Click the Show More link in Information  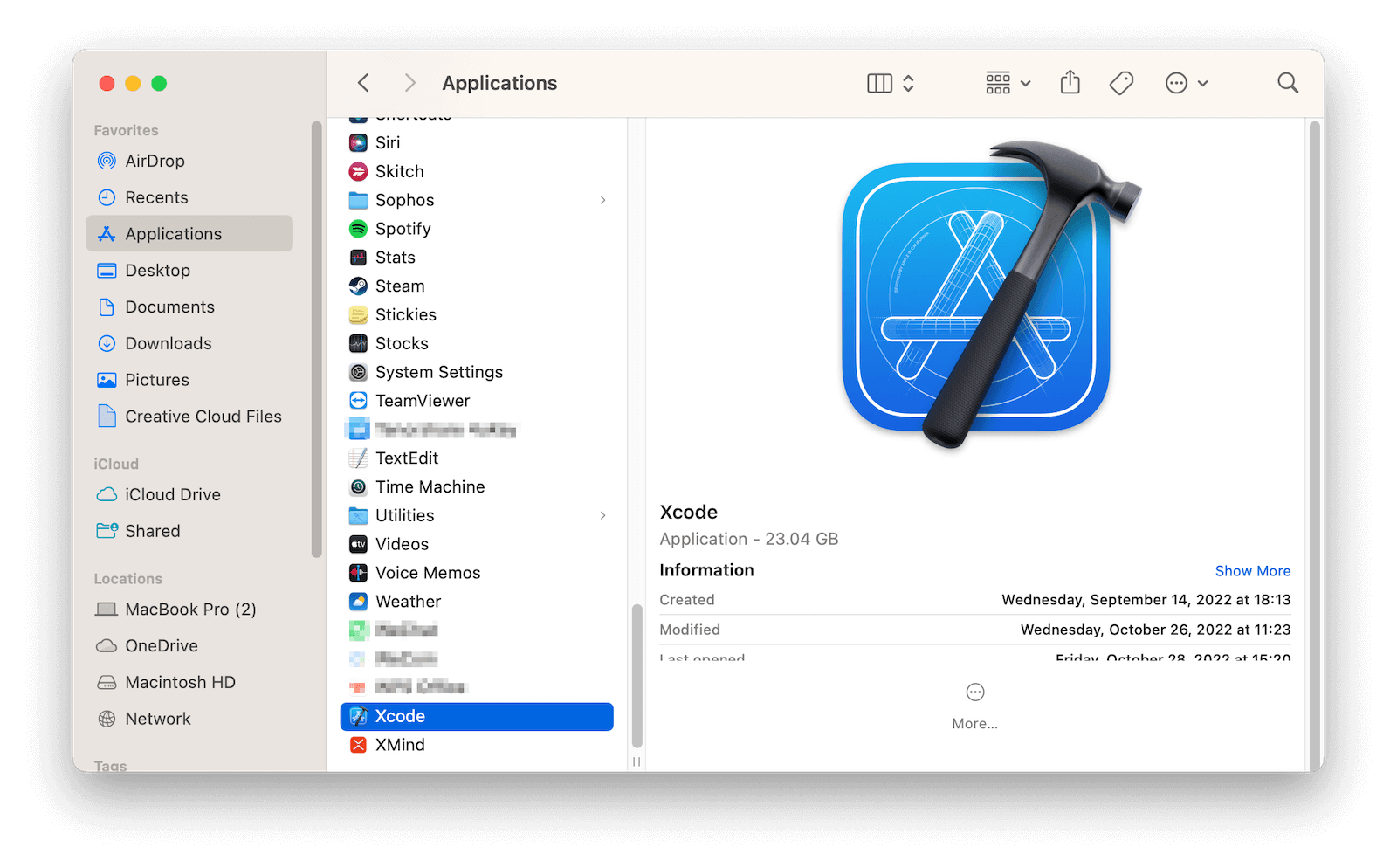(x=1252, y=570)
